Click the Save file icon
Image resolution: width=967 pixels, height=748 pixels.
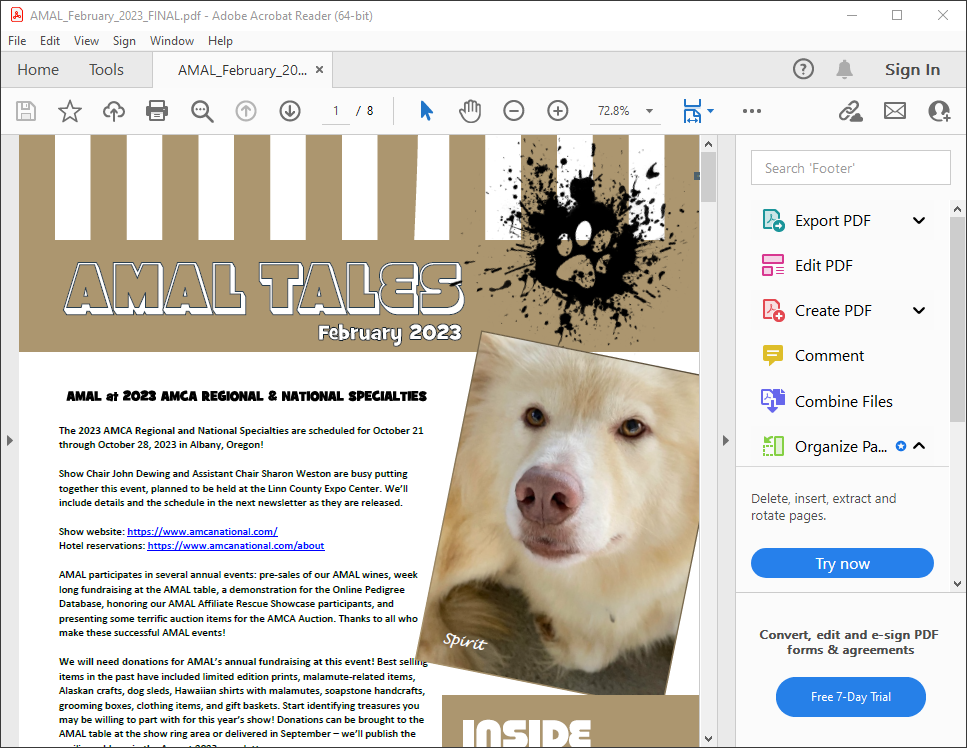tap(26, 111)
